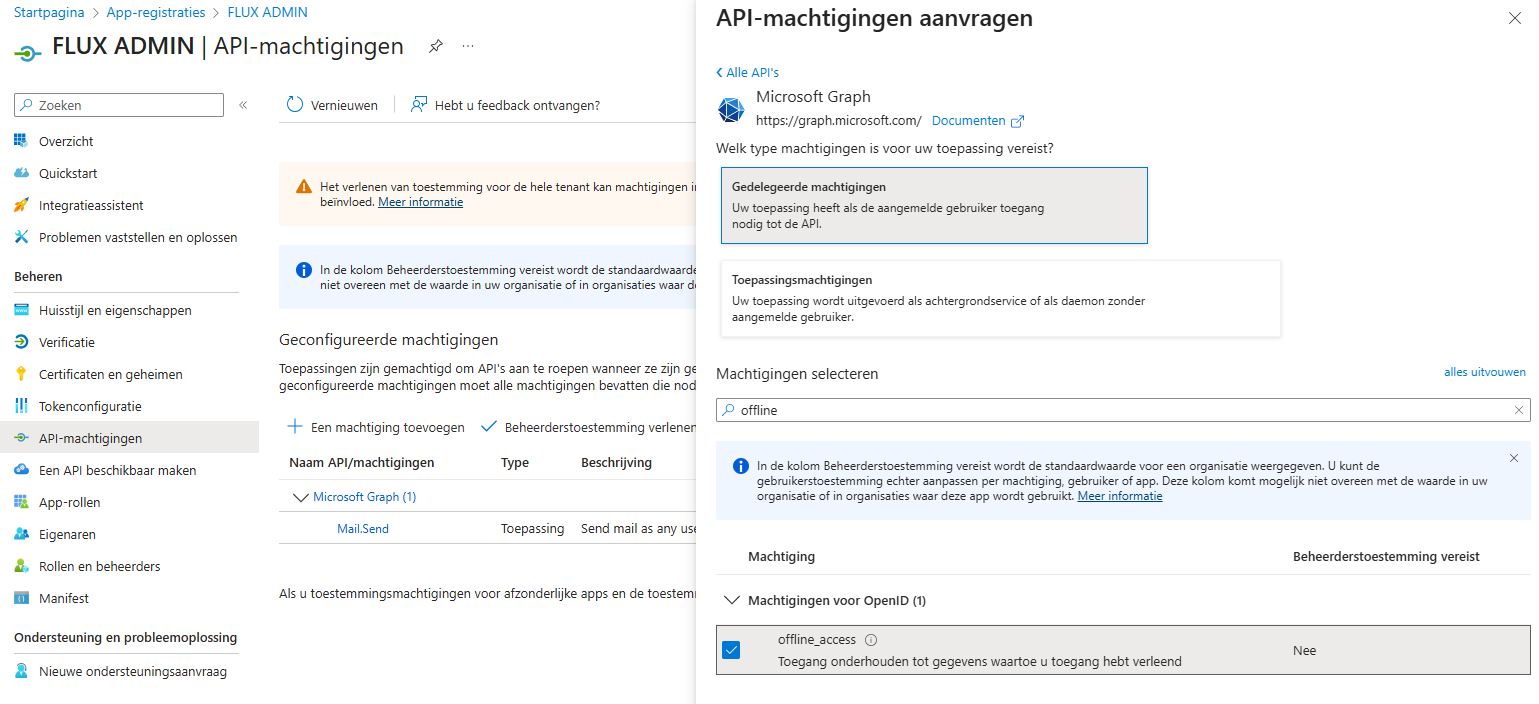The height and width of the screenshot is (704, 1539).
Task: Open Meer informatie in the blue panel banner
Action: [x=1120, y=496]
